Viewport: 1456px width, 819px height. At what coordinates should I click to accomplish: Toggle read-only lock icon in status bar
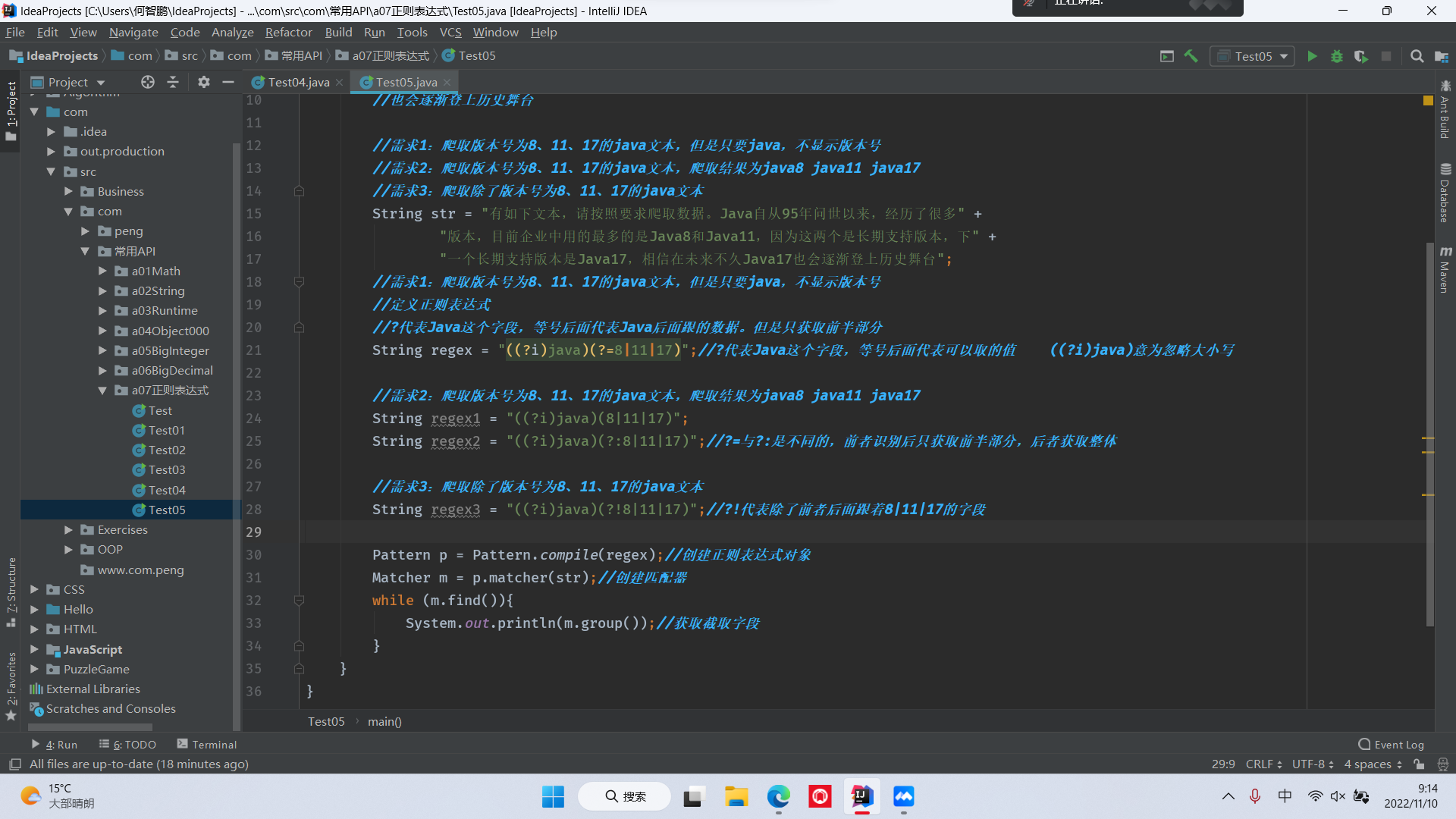point(1419,764)
